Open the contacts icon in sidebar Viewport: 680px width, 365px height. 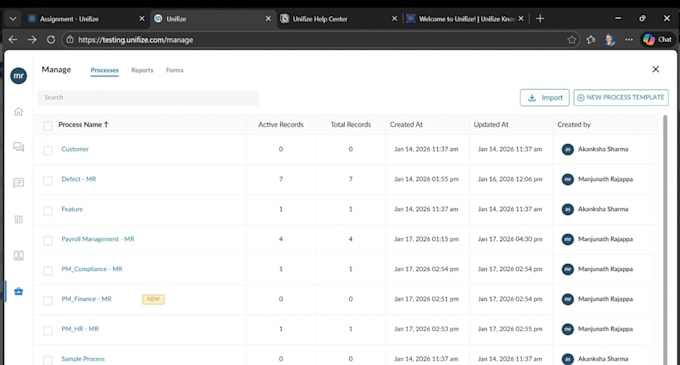point(18,255)
